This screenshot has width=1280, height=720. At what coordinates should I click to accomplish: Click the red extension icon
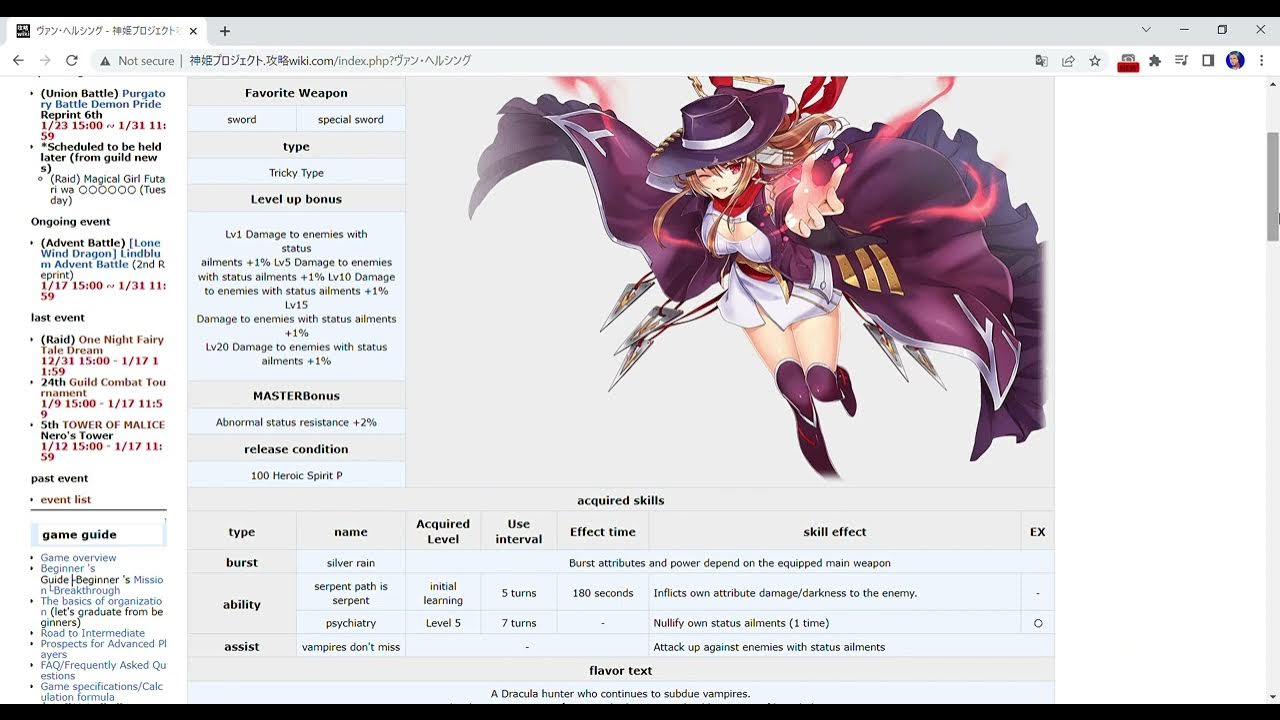[1128, 62]
